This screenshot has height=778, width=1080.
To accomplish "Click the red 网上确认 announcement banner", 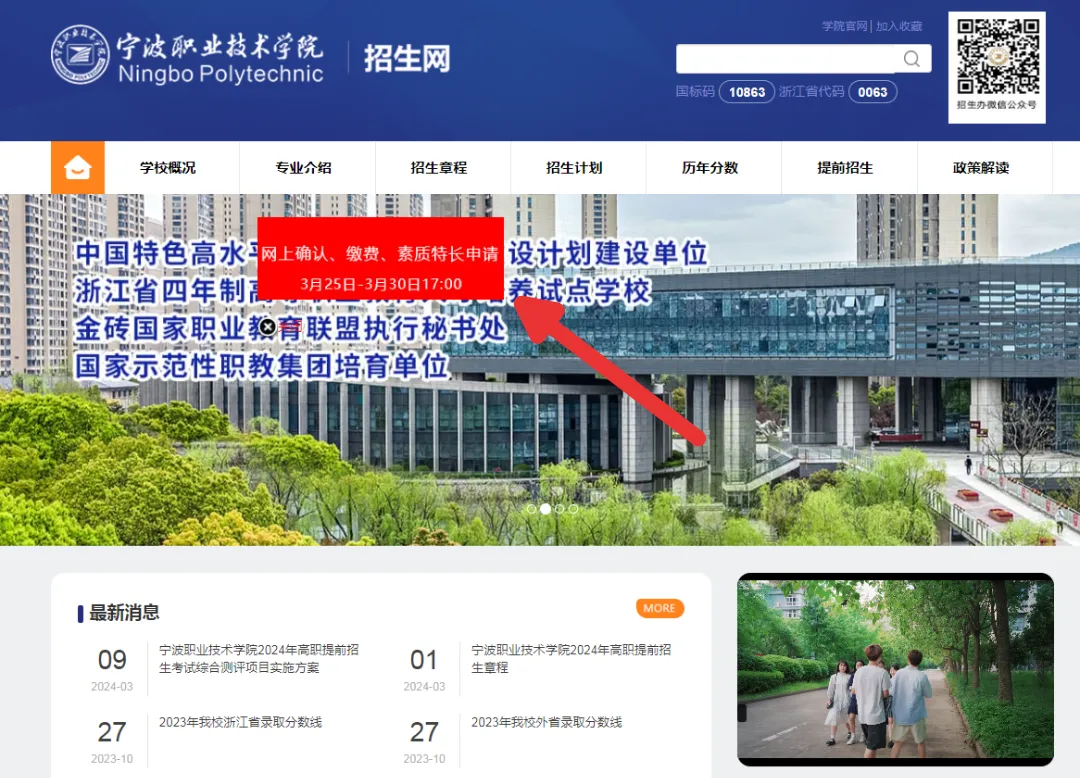I will (x=380, y=257).
